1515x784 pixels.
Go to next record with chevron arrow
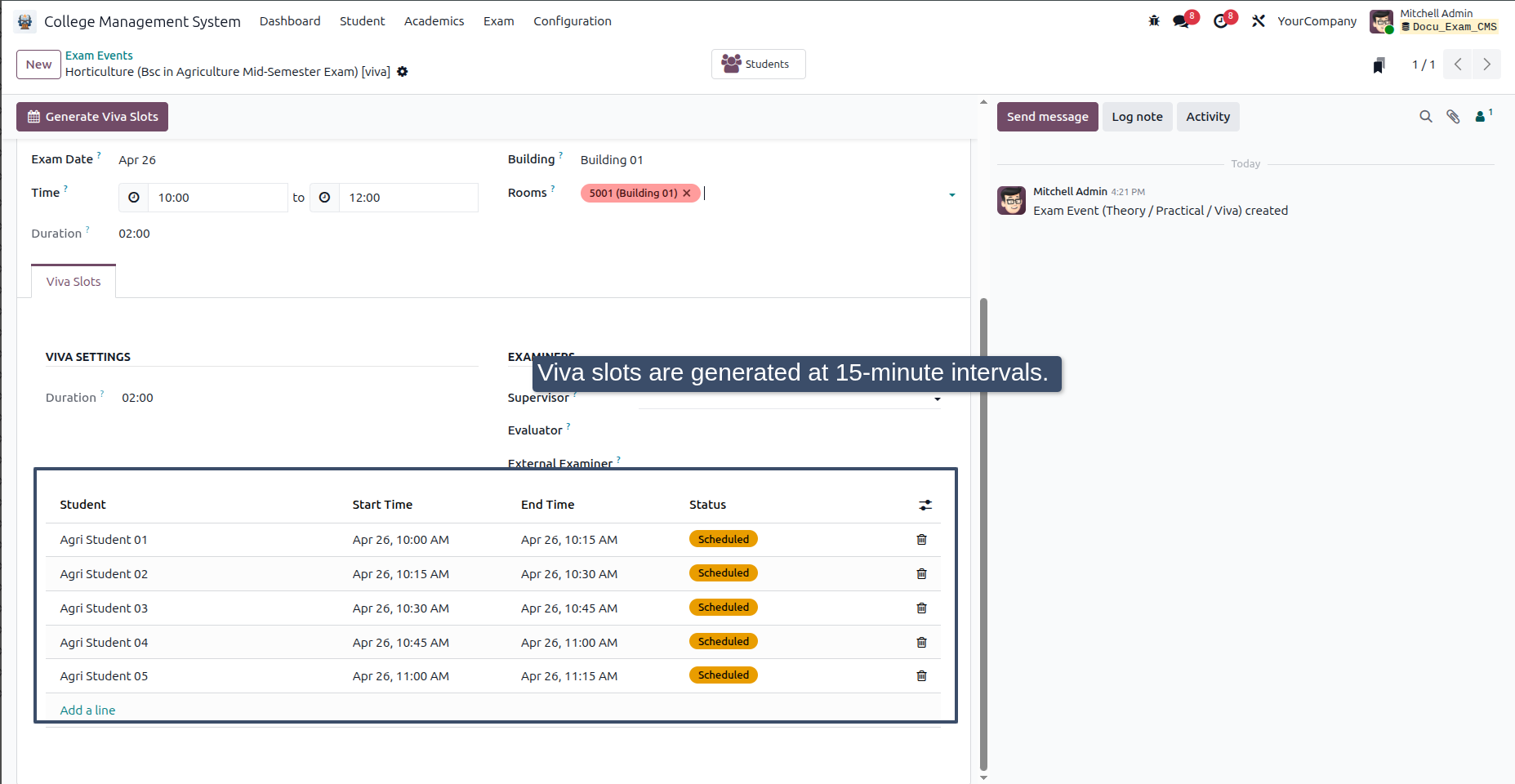click(x=1487, y=65)
